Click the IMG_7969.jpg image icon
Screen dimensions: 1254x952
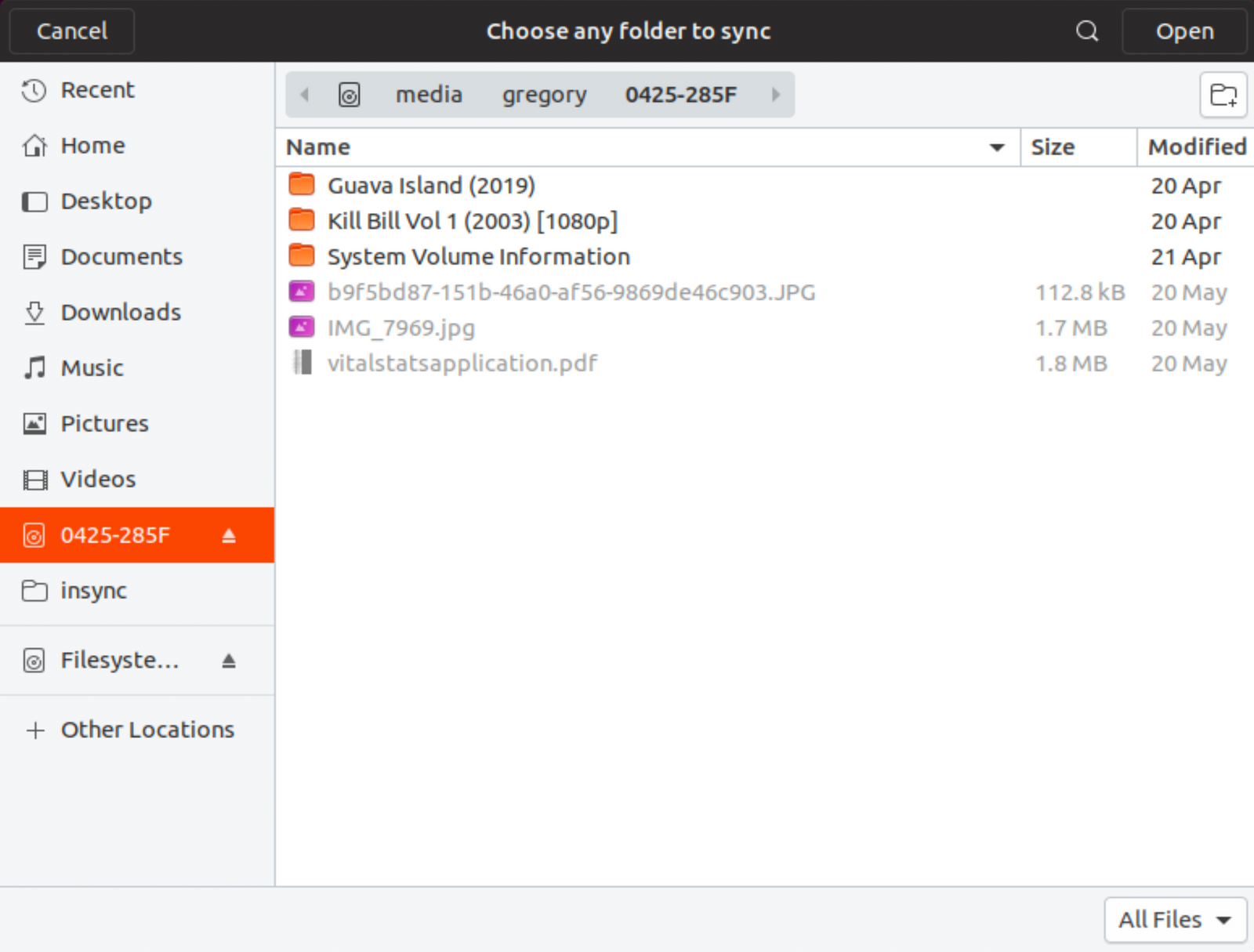click(x=302, y=327)
